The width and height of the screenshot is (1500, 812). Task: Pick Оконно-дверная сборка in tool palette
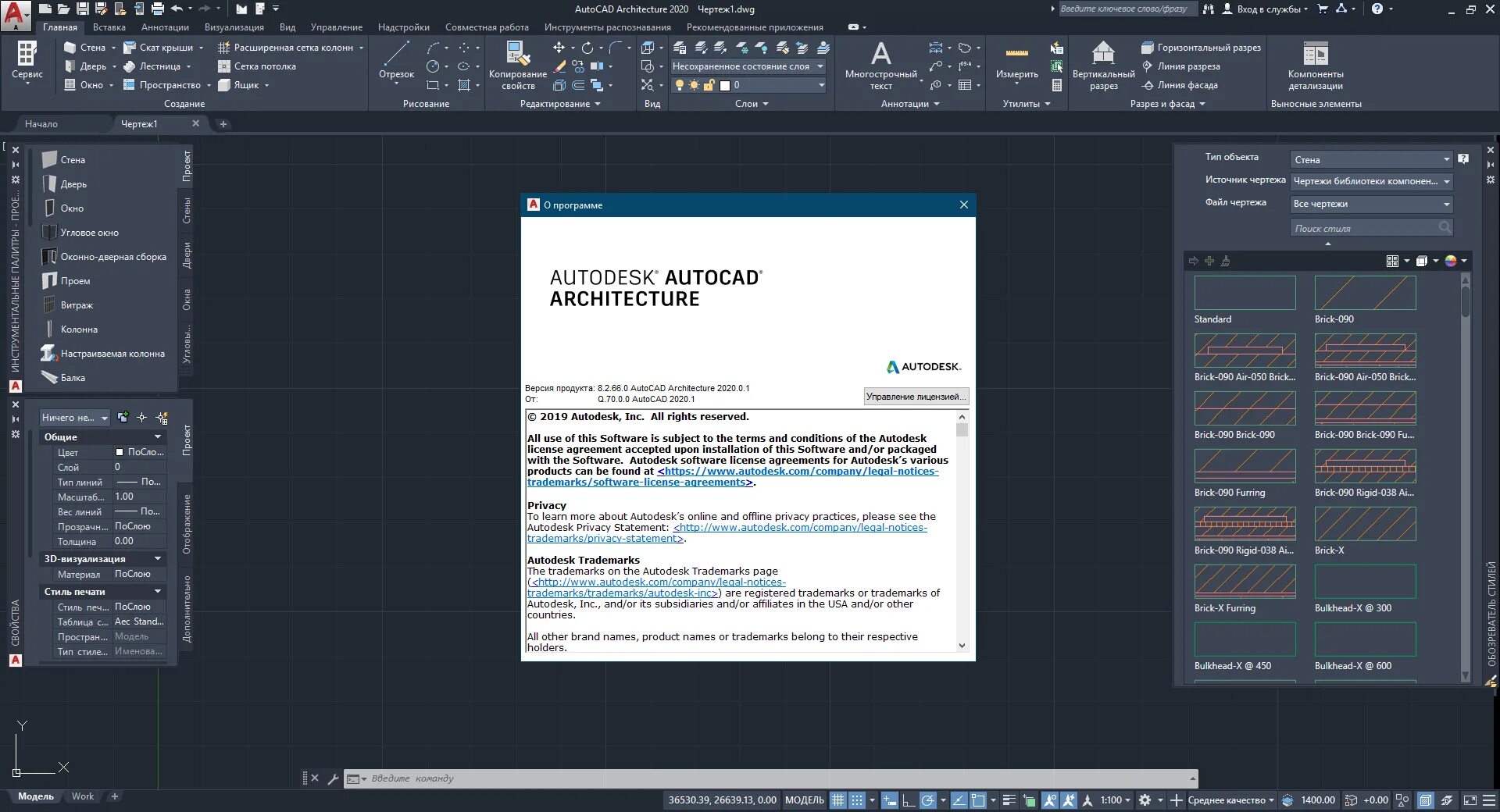pos(102,257)
